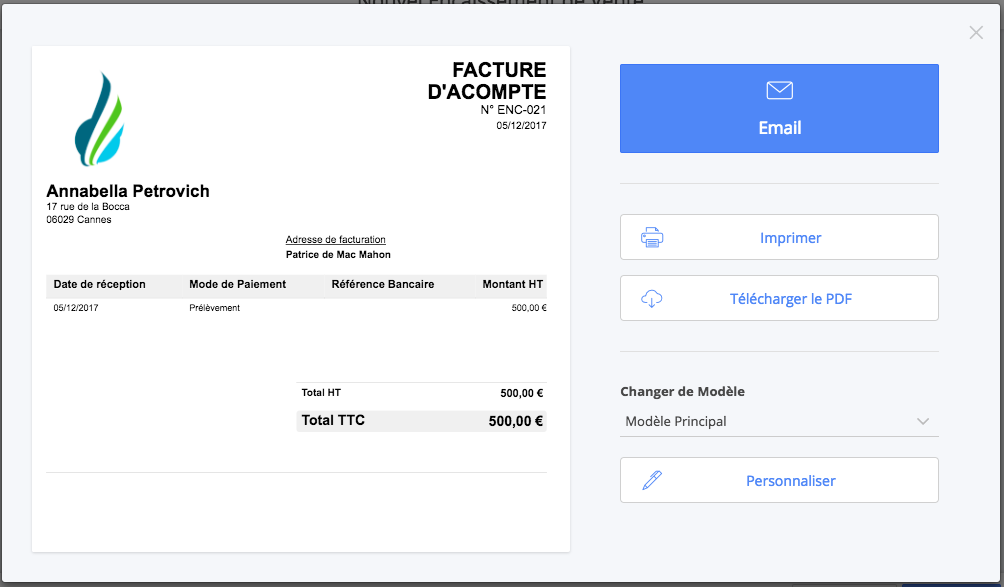Click the Mode de Paiement column header
This screenshot has width=1004, height=587.
click(238, 284)
